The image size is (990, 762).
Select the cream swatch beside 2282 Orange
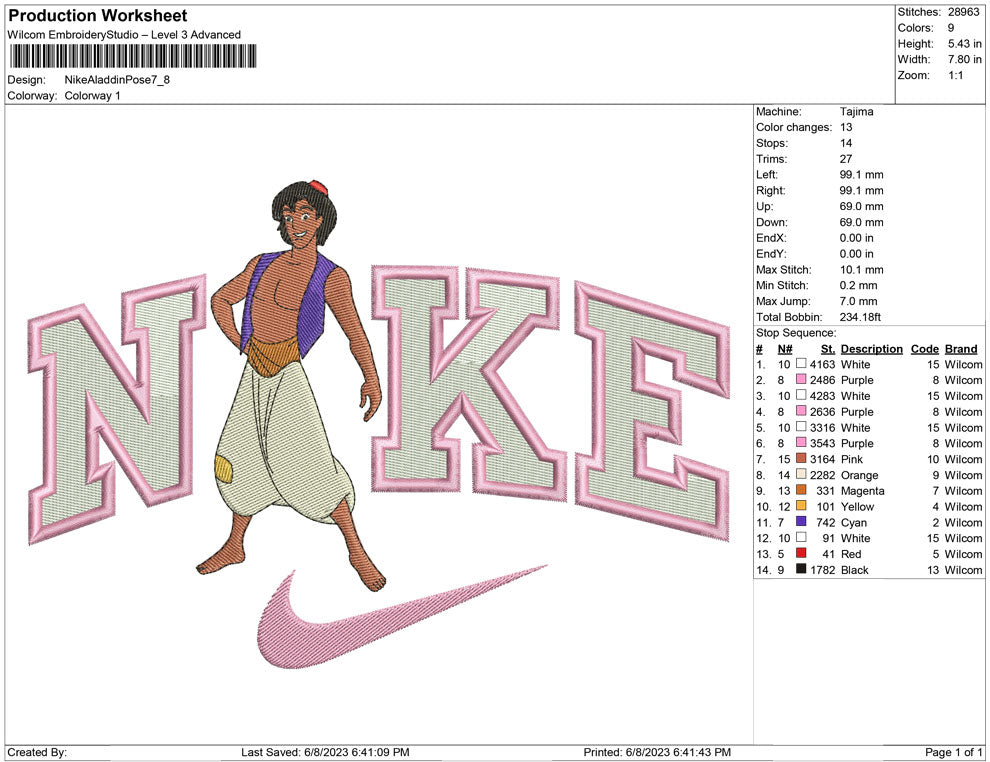(801, 474)
